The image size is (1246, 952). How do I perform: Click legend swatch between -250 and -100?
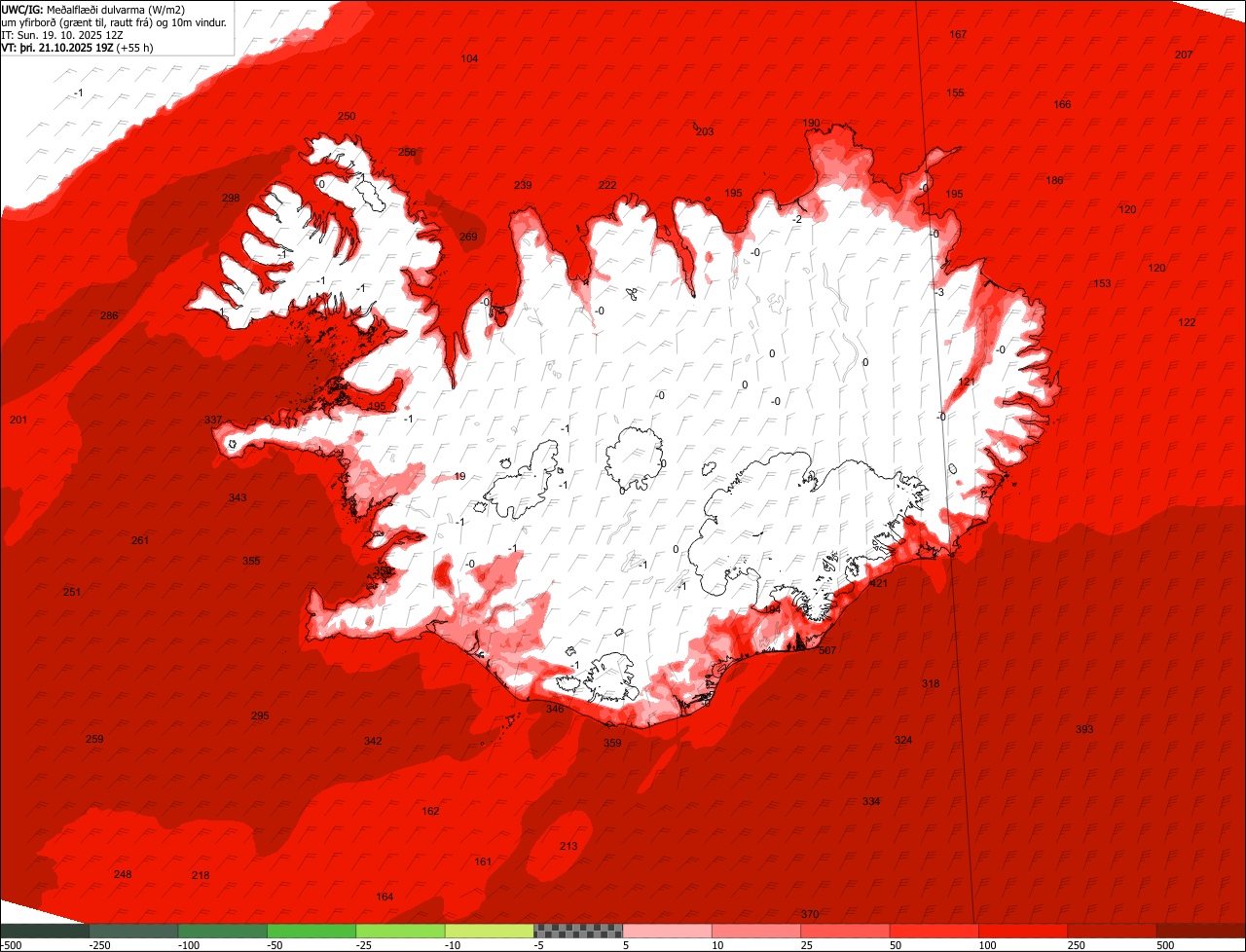click(133, 931)
